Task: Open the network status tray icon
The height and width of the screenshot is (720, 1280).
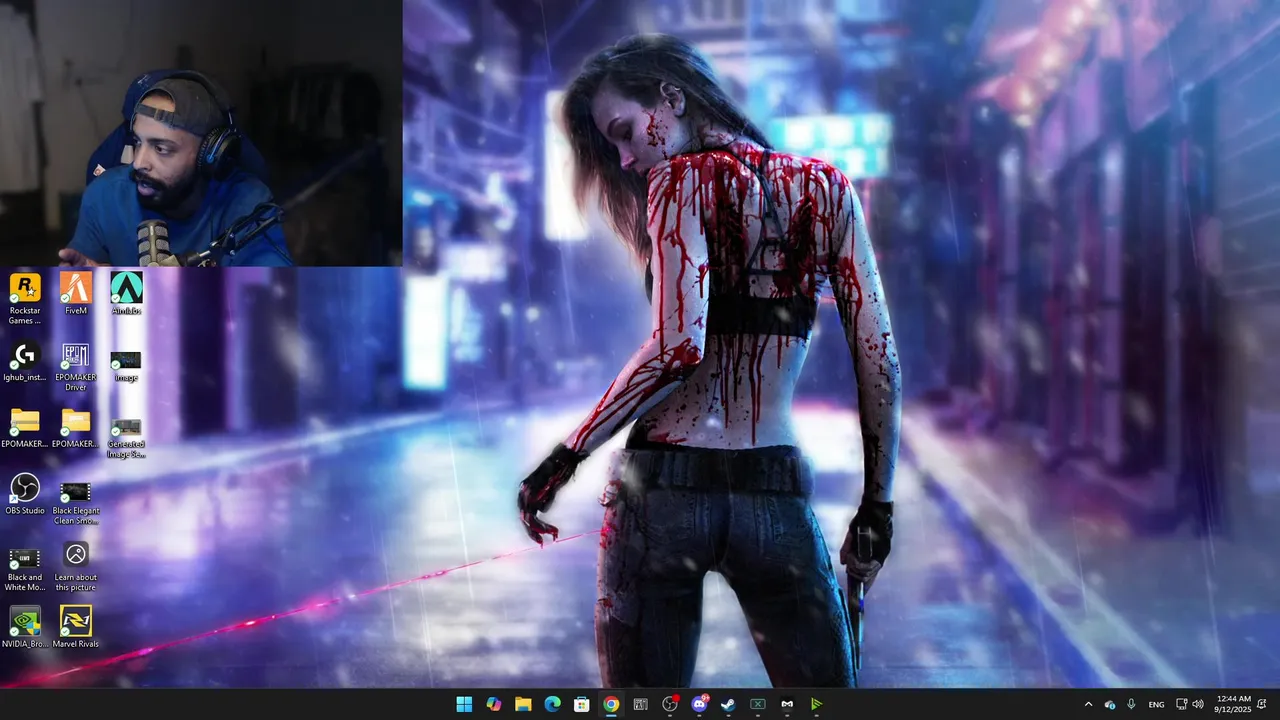Action: click(x=1181, y=704)
